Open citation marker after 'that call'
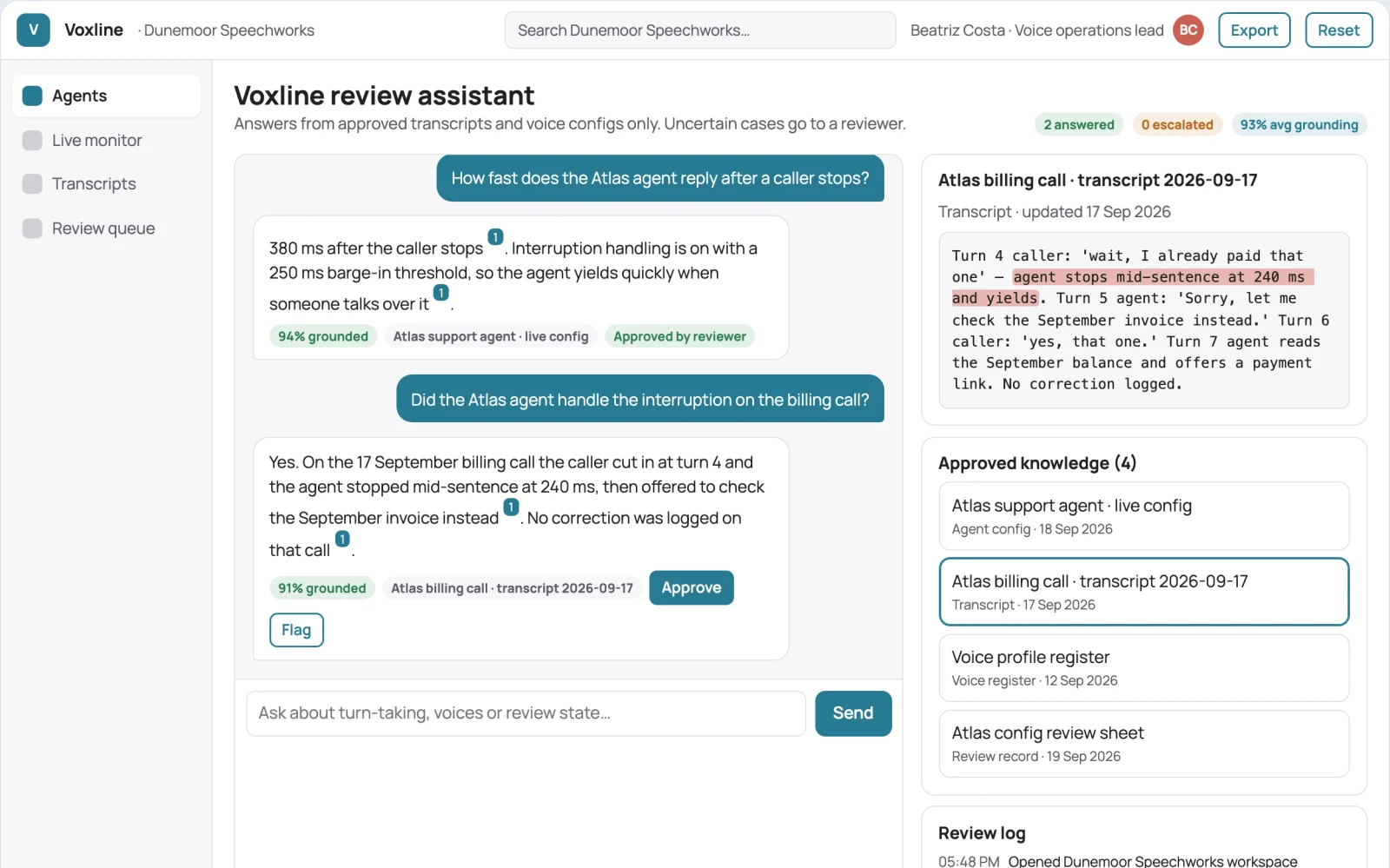The height and width of the screenshot is (868, 1390). tap(342, 540)
